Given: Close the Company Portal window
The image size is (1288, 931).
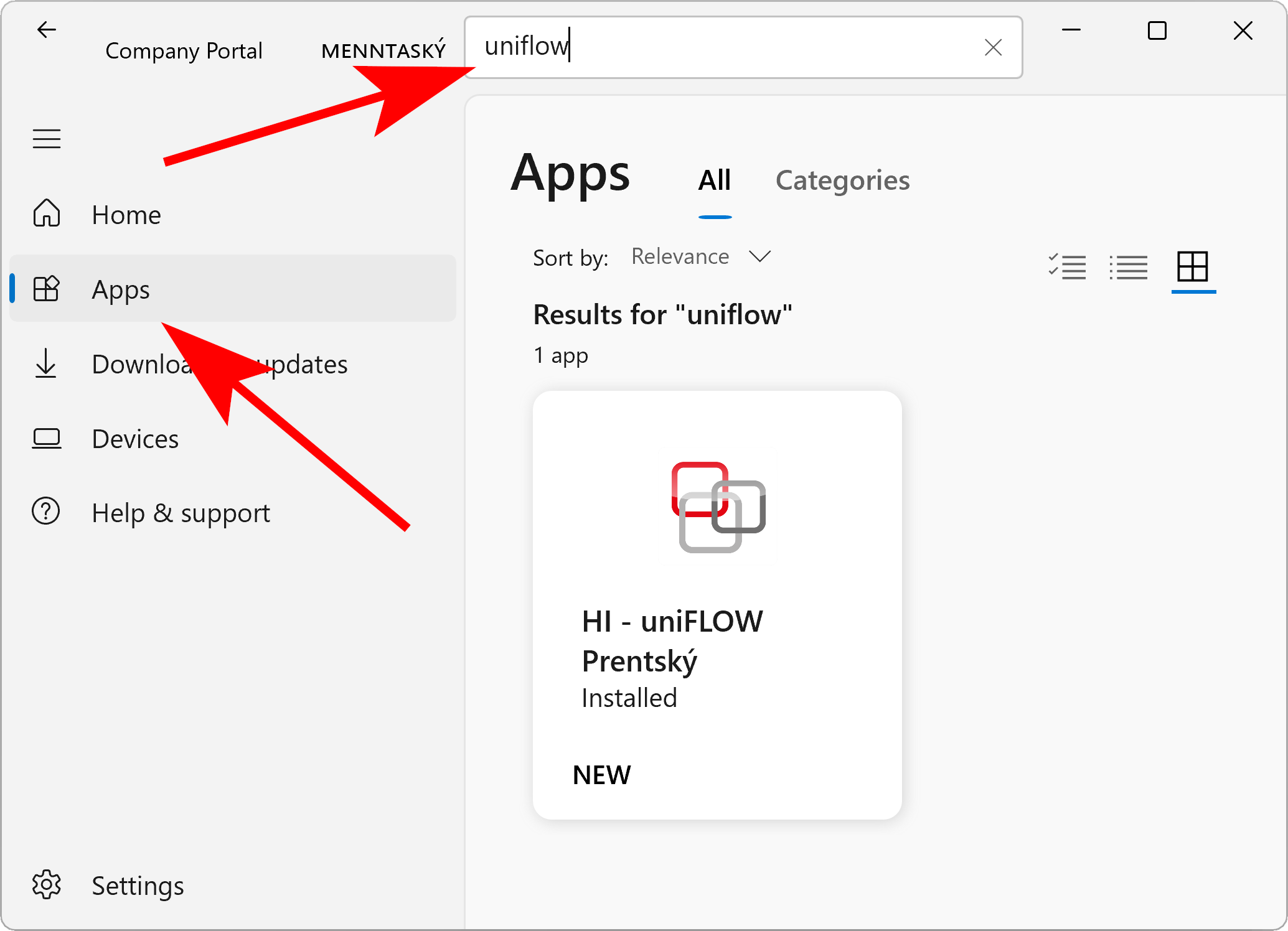Looking at the screenshot, I should (1243, 30).
